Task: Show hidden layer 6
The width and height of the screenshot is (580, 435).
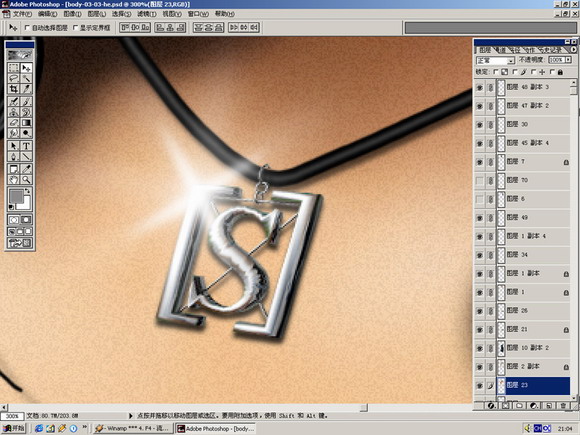Action: coord(480,199)
